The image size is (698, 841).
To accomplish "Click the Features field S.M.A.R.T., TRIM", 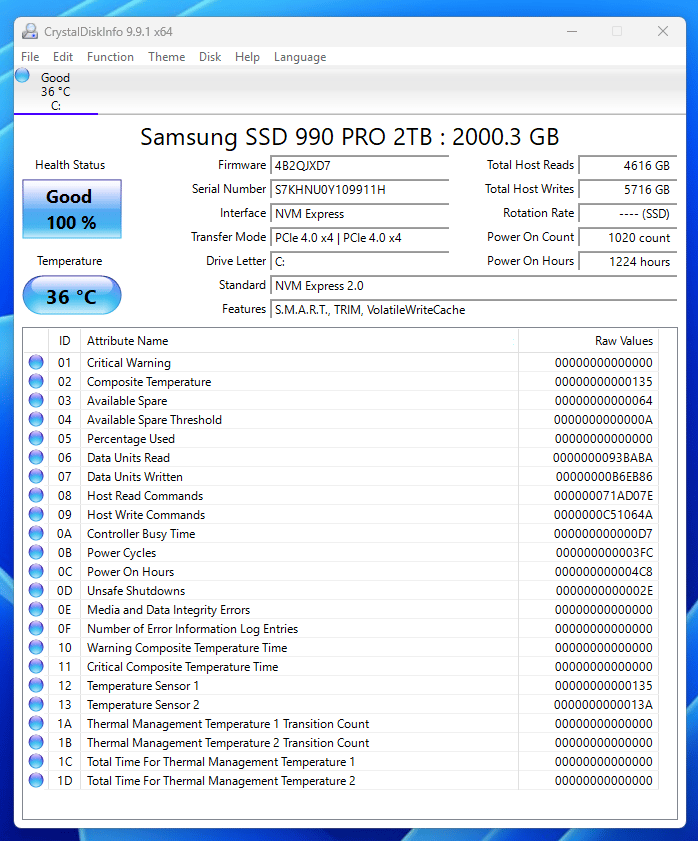I will coord(474,310).
